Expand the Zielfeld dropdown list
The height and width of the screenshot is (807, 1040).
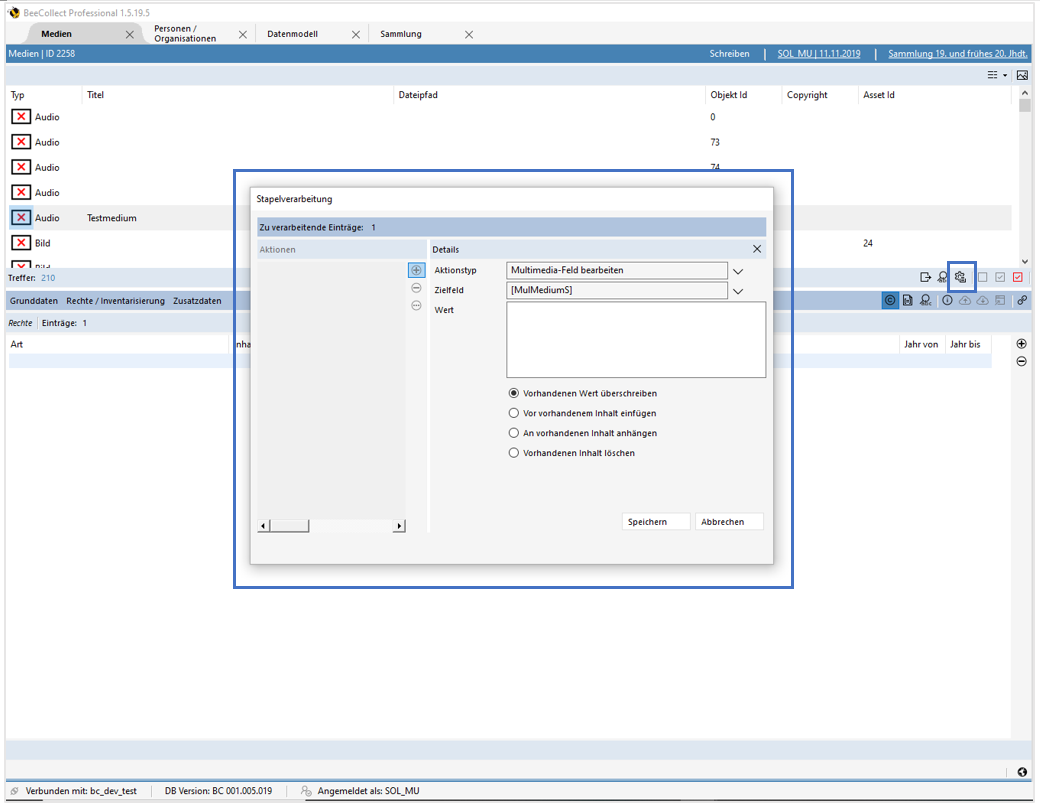(x=738, y=291)
